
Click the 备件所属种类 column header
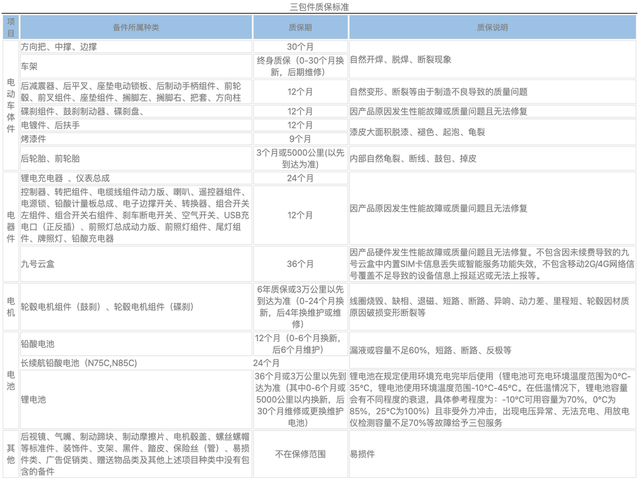(x=136, y=27)
